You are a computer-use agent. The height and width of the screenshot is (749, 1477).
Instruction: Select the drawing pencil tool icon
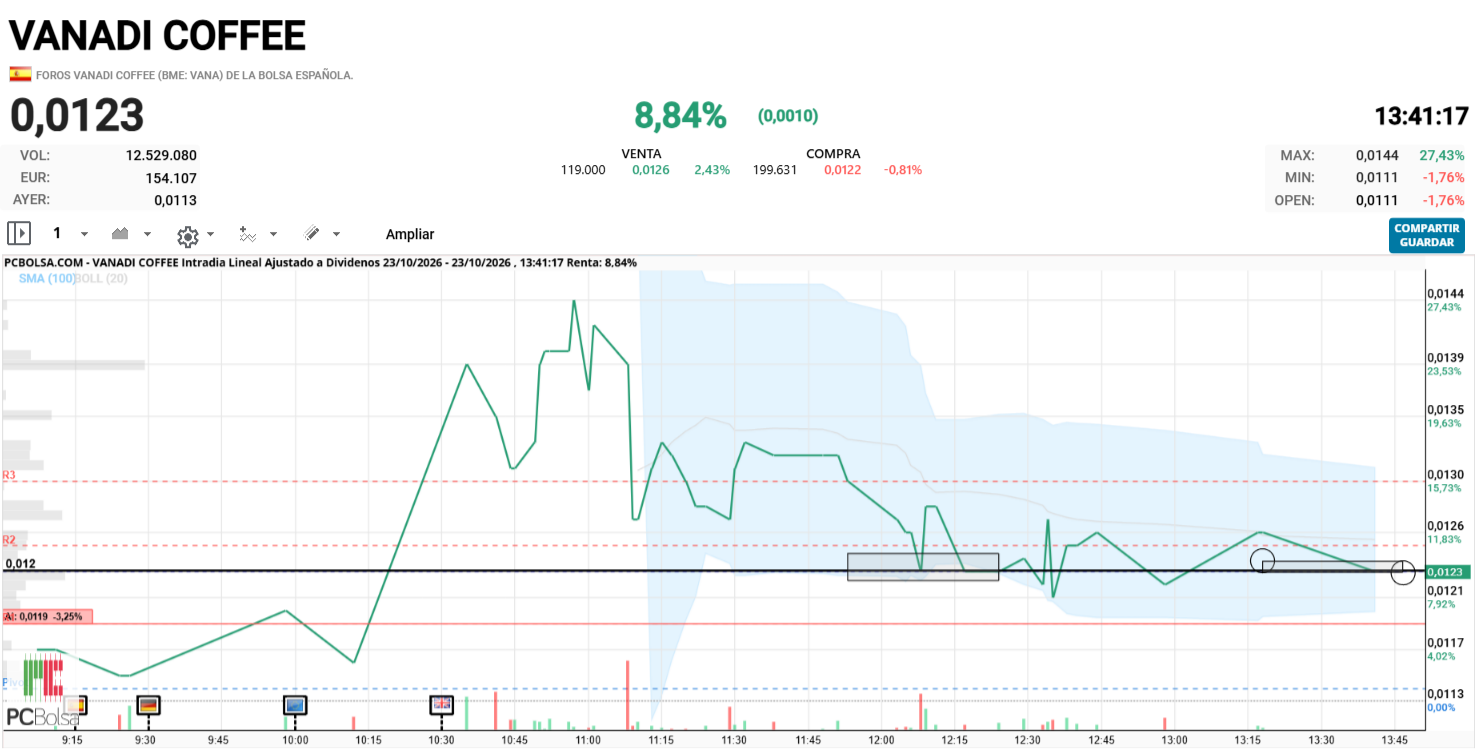coord(311,233)
